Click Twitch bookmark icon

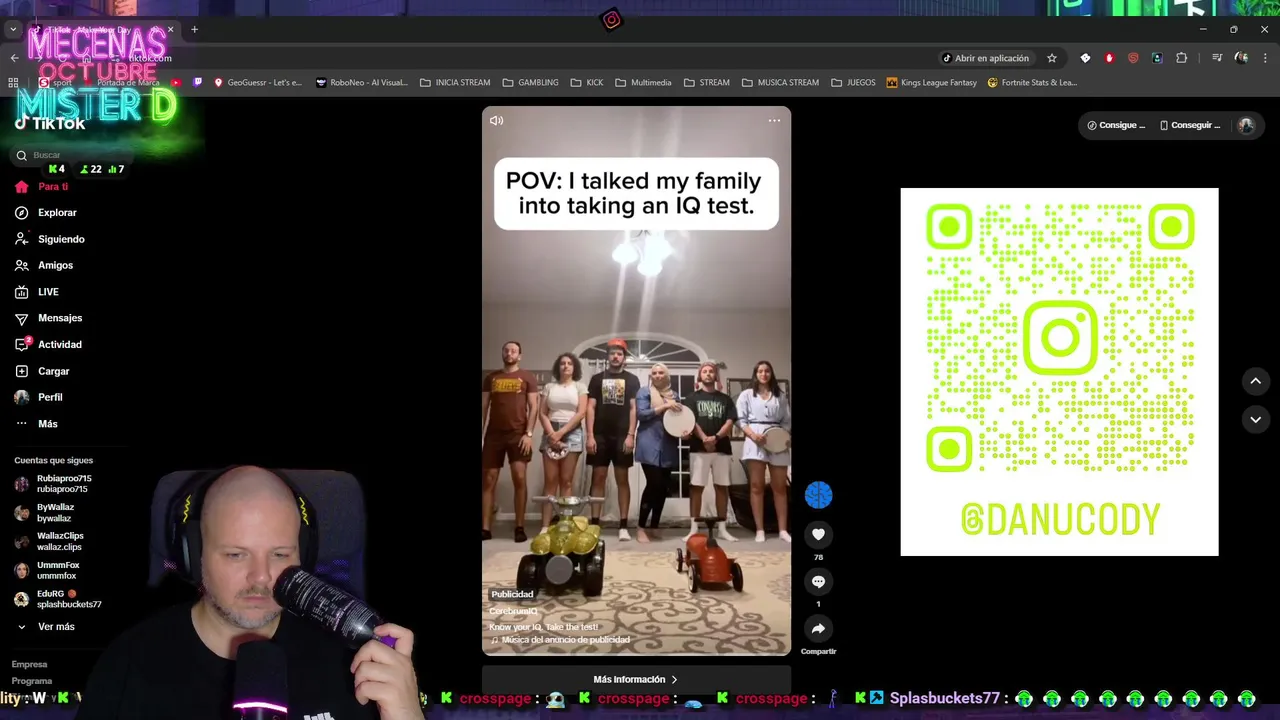pos(197,82)
